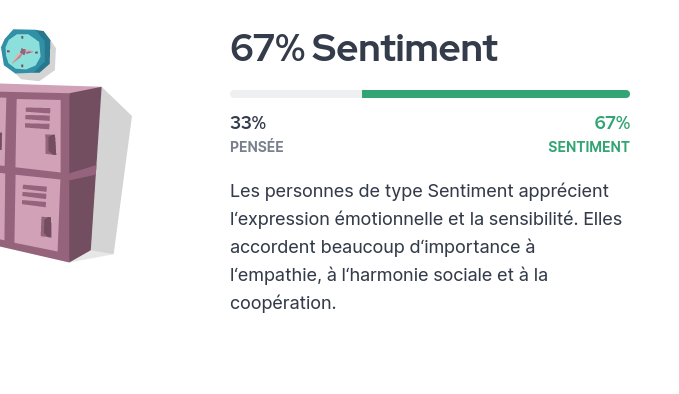The height and width of the screenshot is (394, 679).
Task: Click the upper locker door handle
Action: pos(51,144)
